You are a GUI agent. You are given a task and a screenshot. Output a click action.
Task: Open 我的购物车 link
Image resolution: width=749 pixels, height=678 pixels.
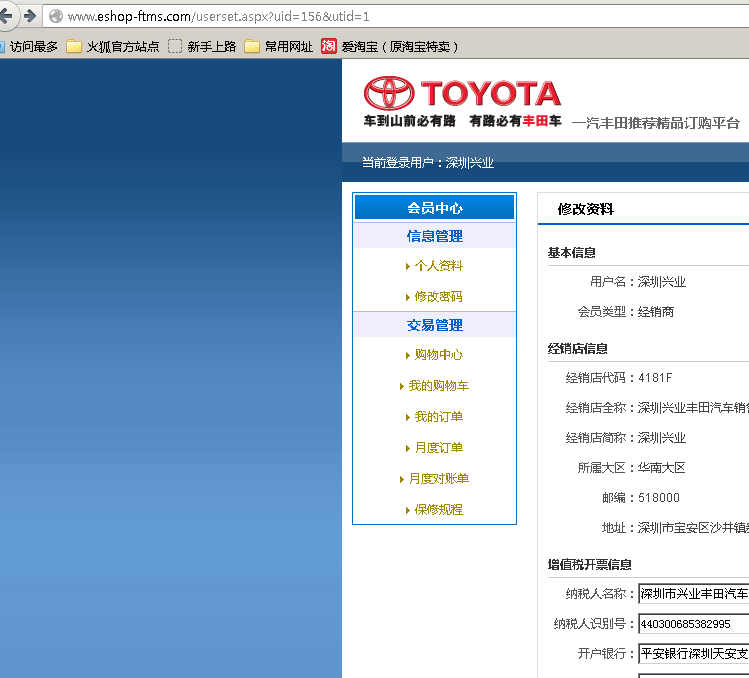[x=439, y=386]
